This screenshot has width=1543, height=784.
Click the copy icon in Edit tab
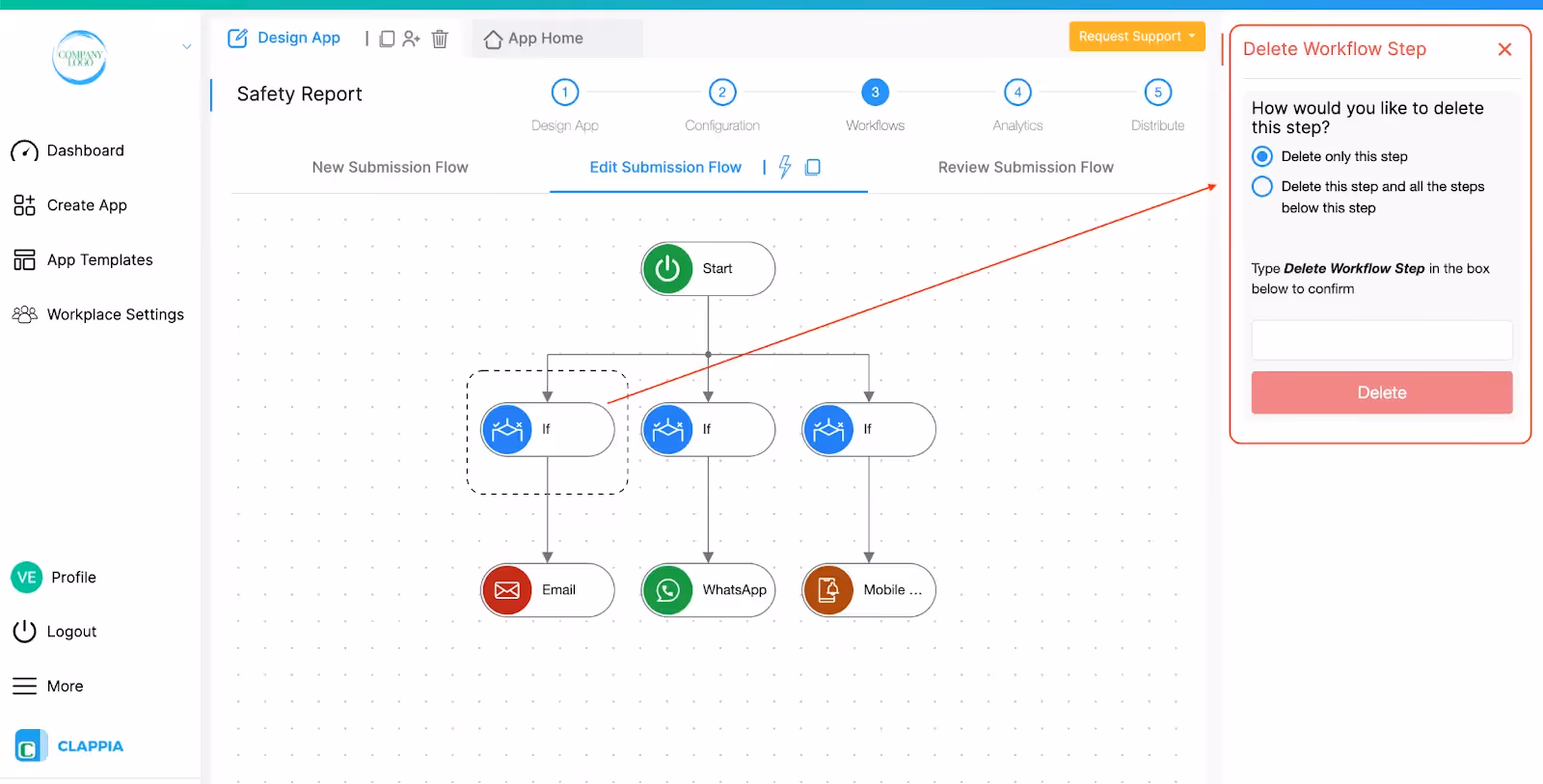pyautogui.click(x=813, y=168)
